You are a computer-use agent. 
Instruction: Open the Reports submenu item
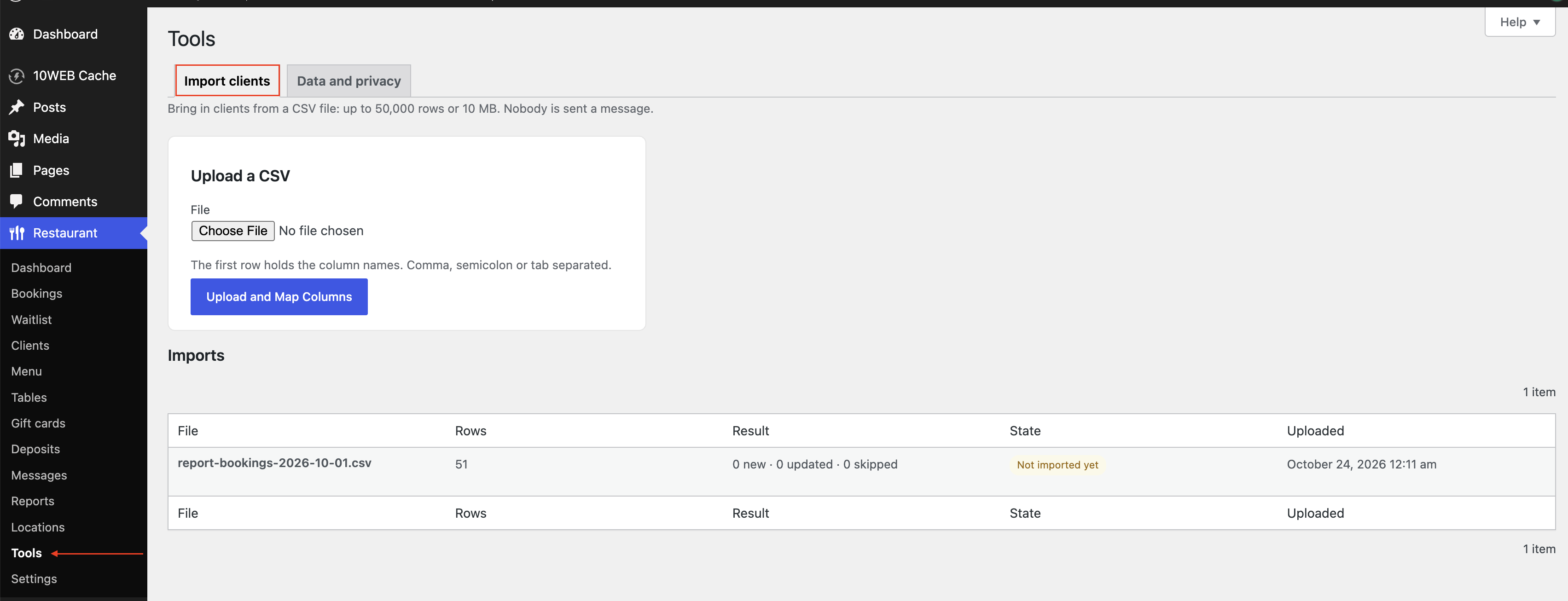click(32, 501)
